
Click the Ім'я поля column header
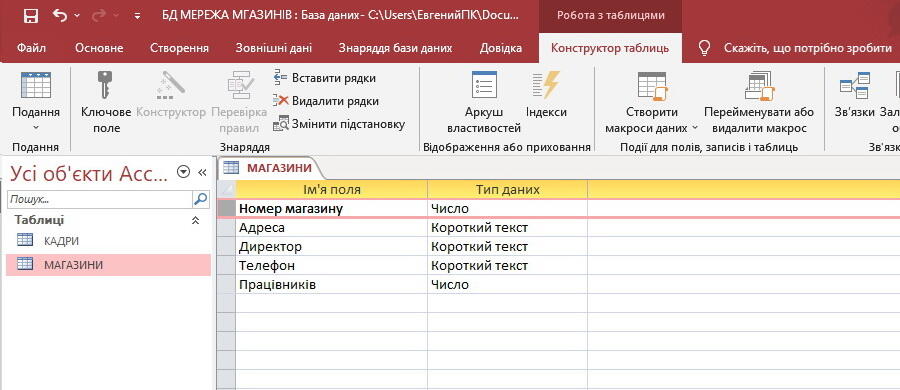click(332, 189)
